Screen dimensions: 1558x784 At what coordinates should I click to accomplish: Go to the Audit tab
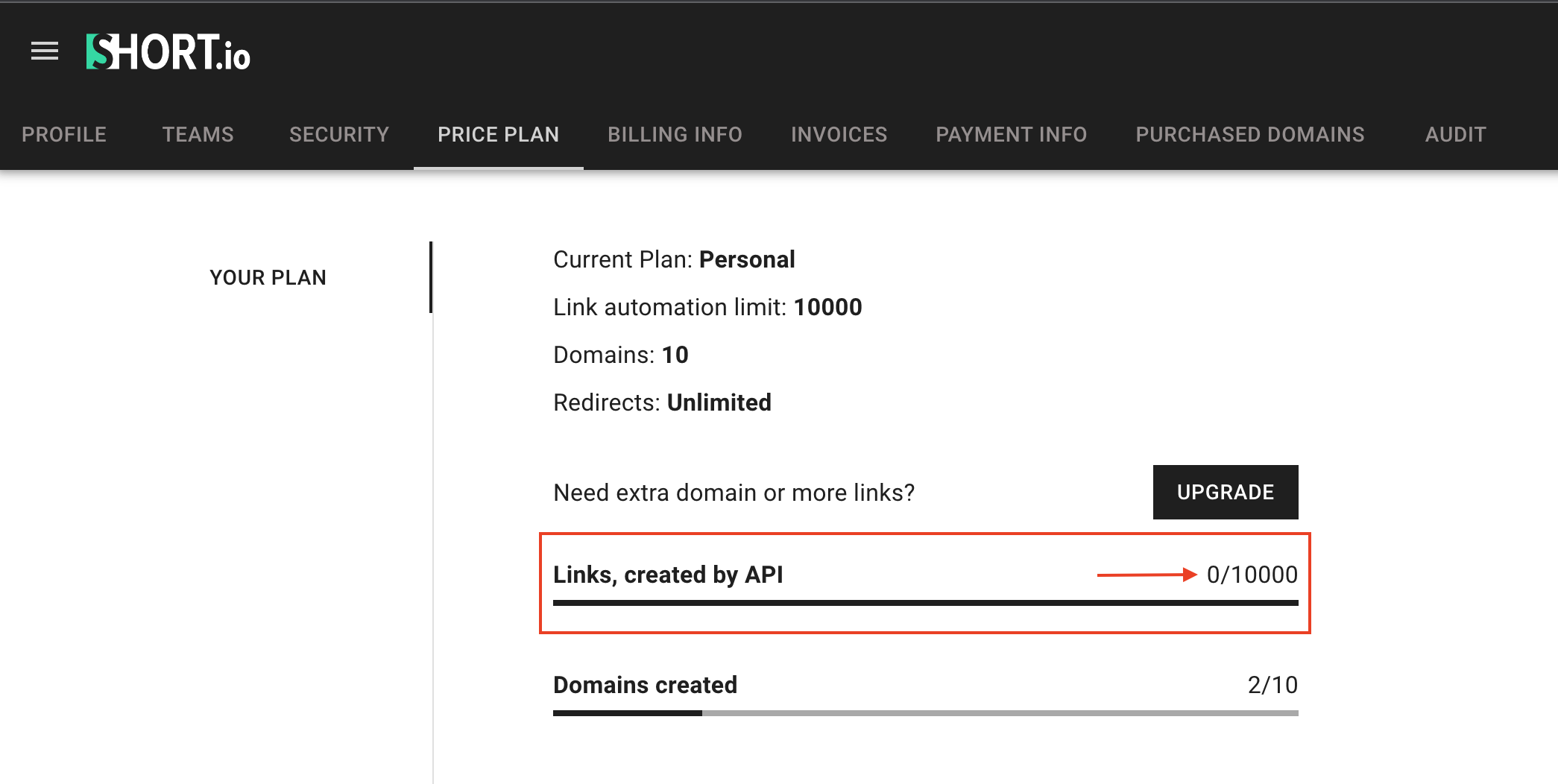[x=1455, y=134]
